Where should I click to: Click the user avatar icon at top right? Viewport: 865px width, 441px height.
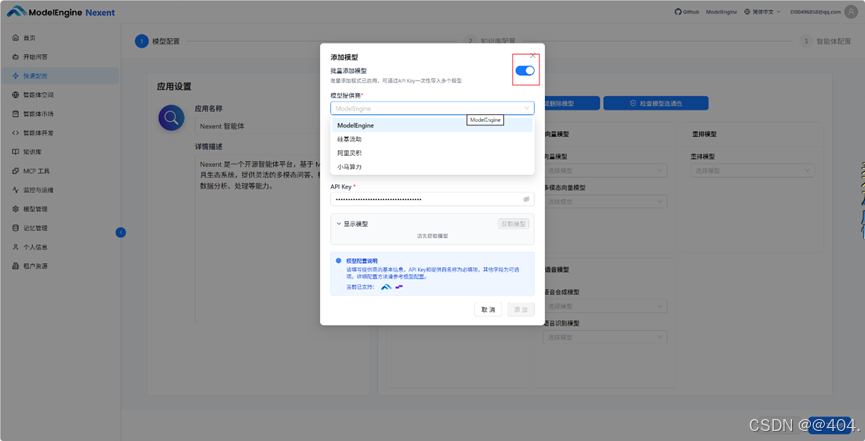point(851,12)
